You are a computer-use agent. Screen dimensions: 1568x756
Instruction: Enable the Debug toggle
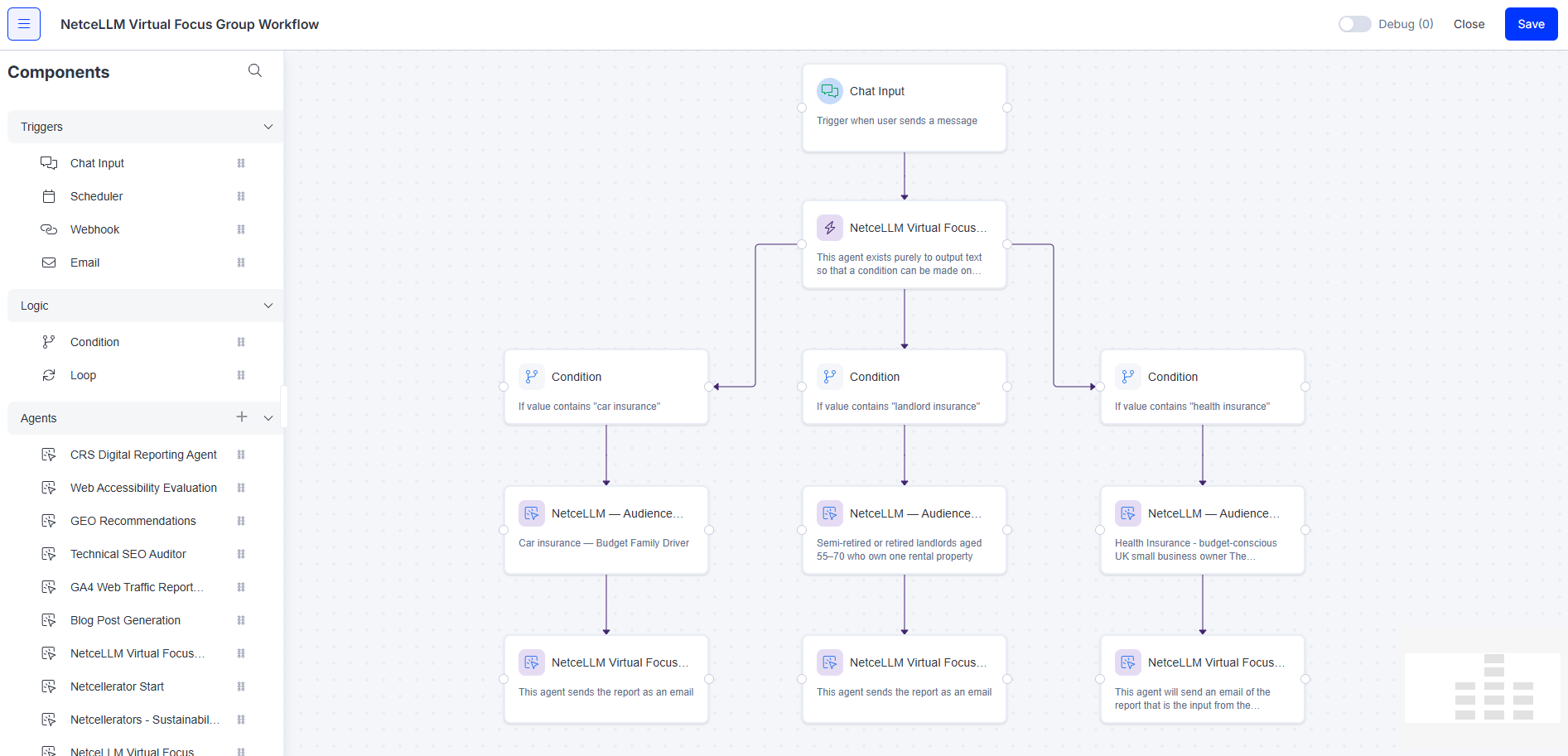point(1354,24)
